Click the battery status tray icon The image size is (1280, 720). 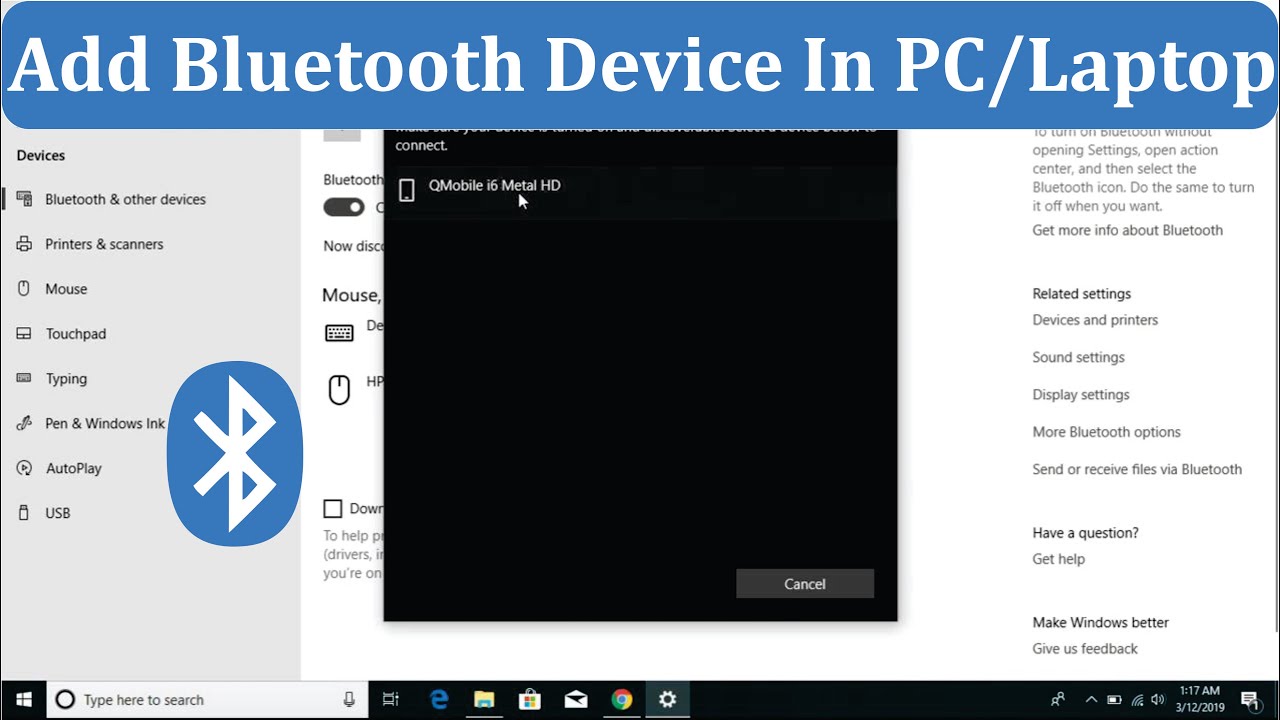(1114, 700)
